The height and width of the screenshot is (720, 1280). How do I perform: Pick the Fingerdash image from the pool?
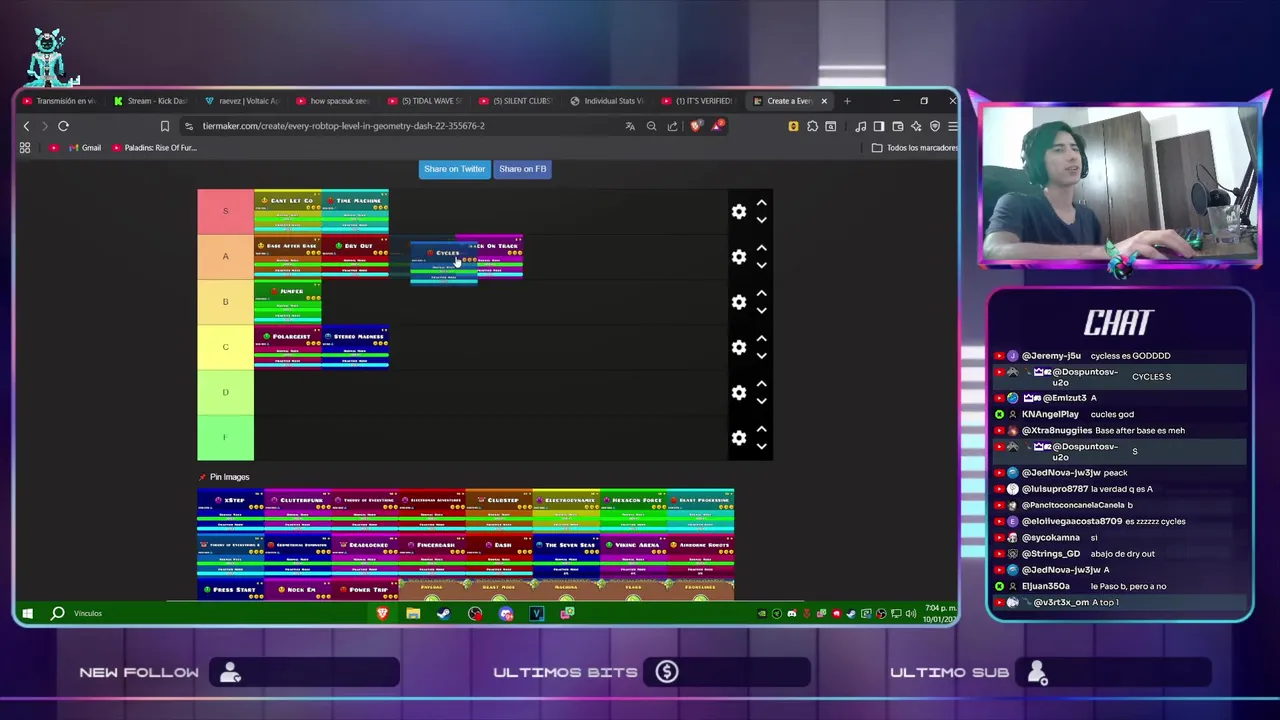pyautogui.click(x=432, y=555)
